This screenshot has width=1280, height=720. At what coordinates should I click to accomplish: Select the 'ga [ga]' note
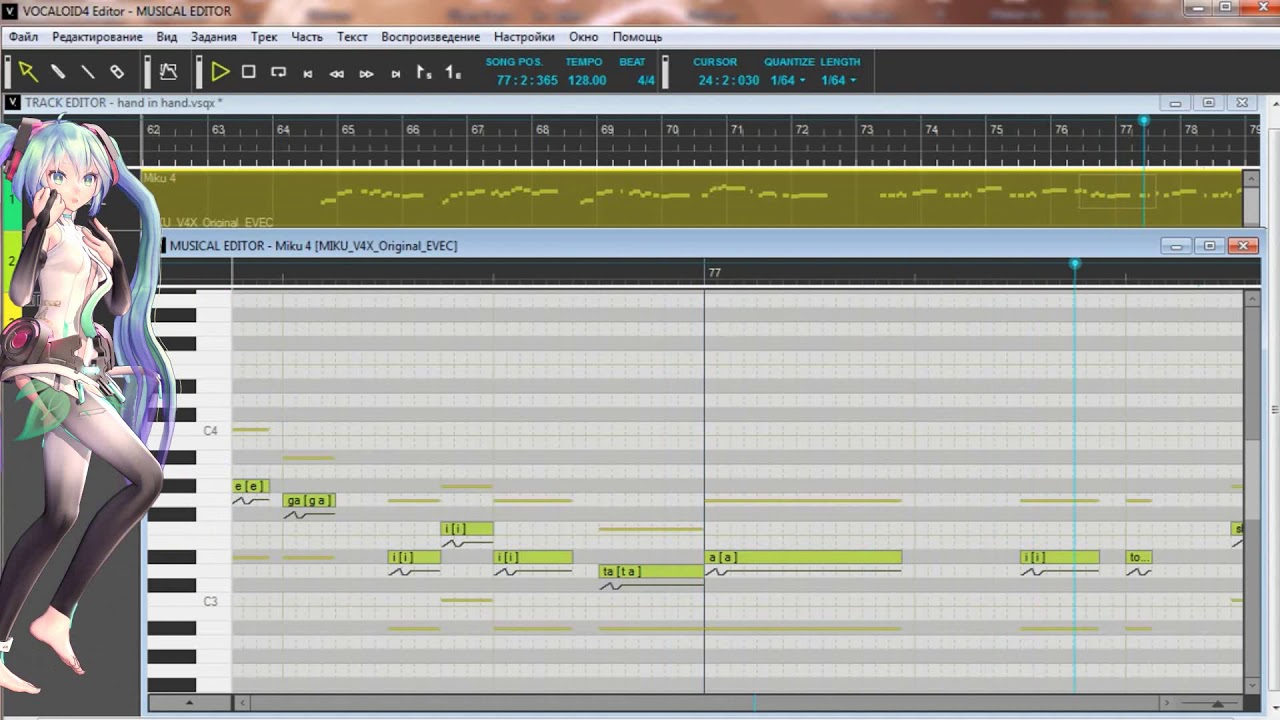click(309, 500)
